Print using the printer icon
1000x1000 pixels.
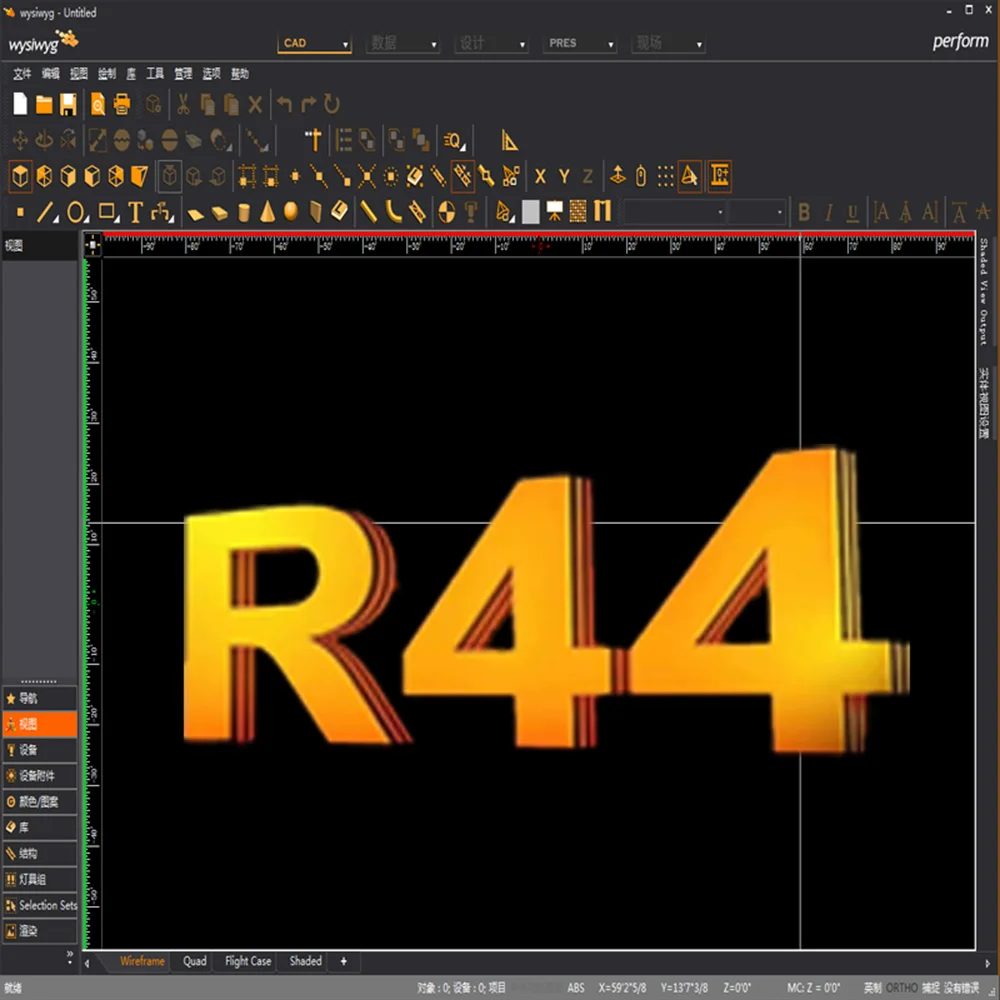coord(122,104)
